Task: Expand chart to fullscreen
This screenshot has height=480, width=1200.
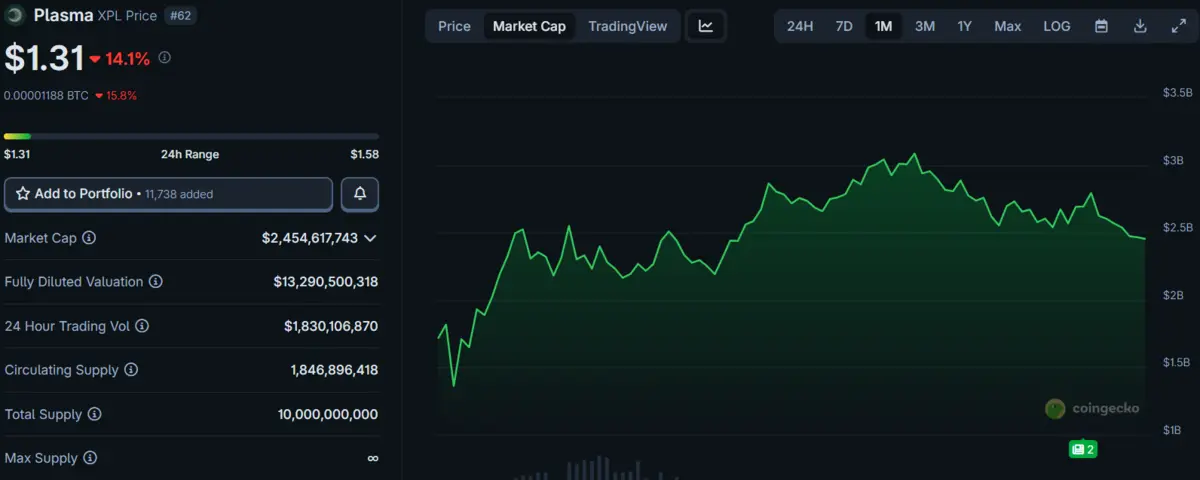Action: point(1178,26)
